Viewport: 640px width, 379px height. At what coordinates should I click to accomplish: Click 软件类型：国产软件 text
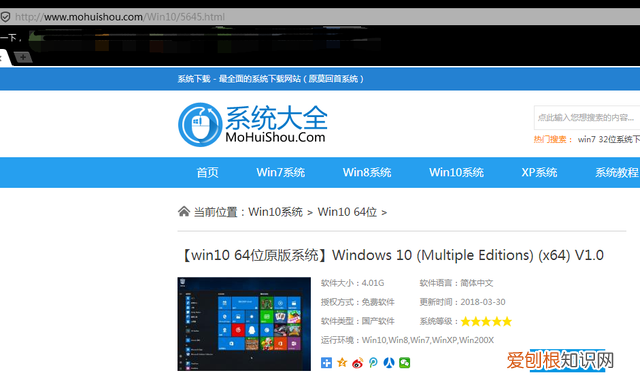[358, 321]
